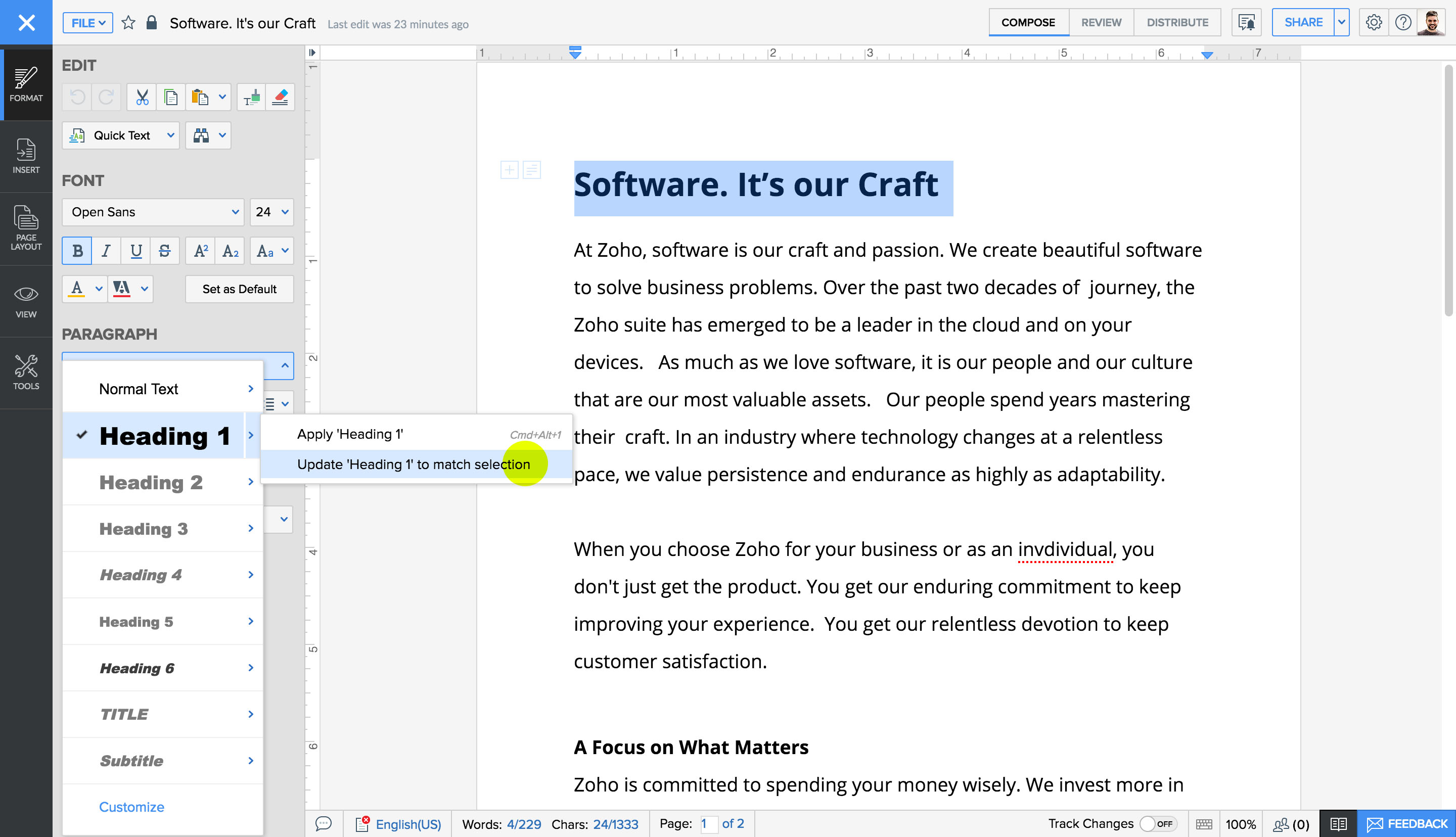This screenshot has height=837, width=1456.
Task: Switch to the Review tab
Action: (1101, 22)
